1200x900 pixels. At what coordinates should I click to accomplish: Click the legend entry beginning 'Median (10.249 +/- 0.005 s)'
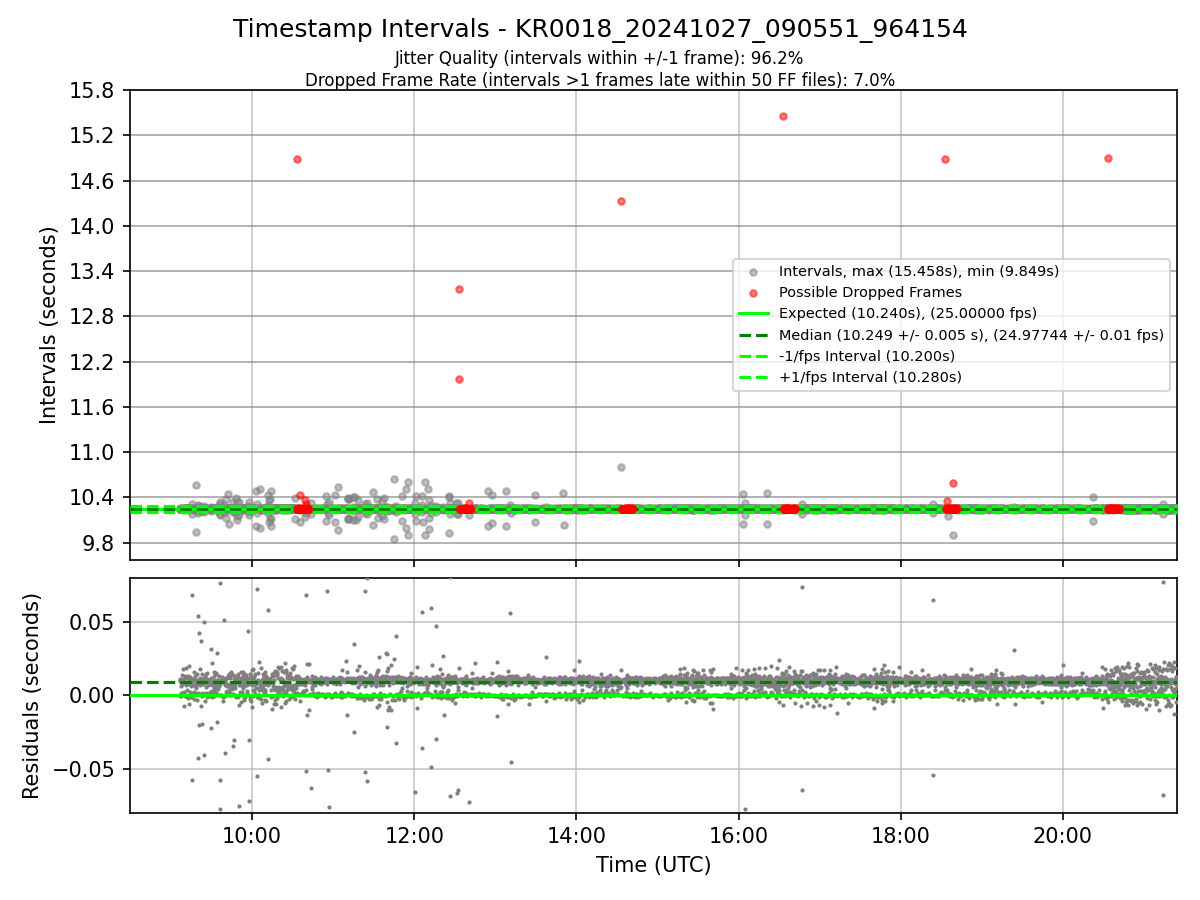[x=971, y=335]
